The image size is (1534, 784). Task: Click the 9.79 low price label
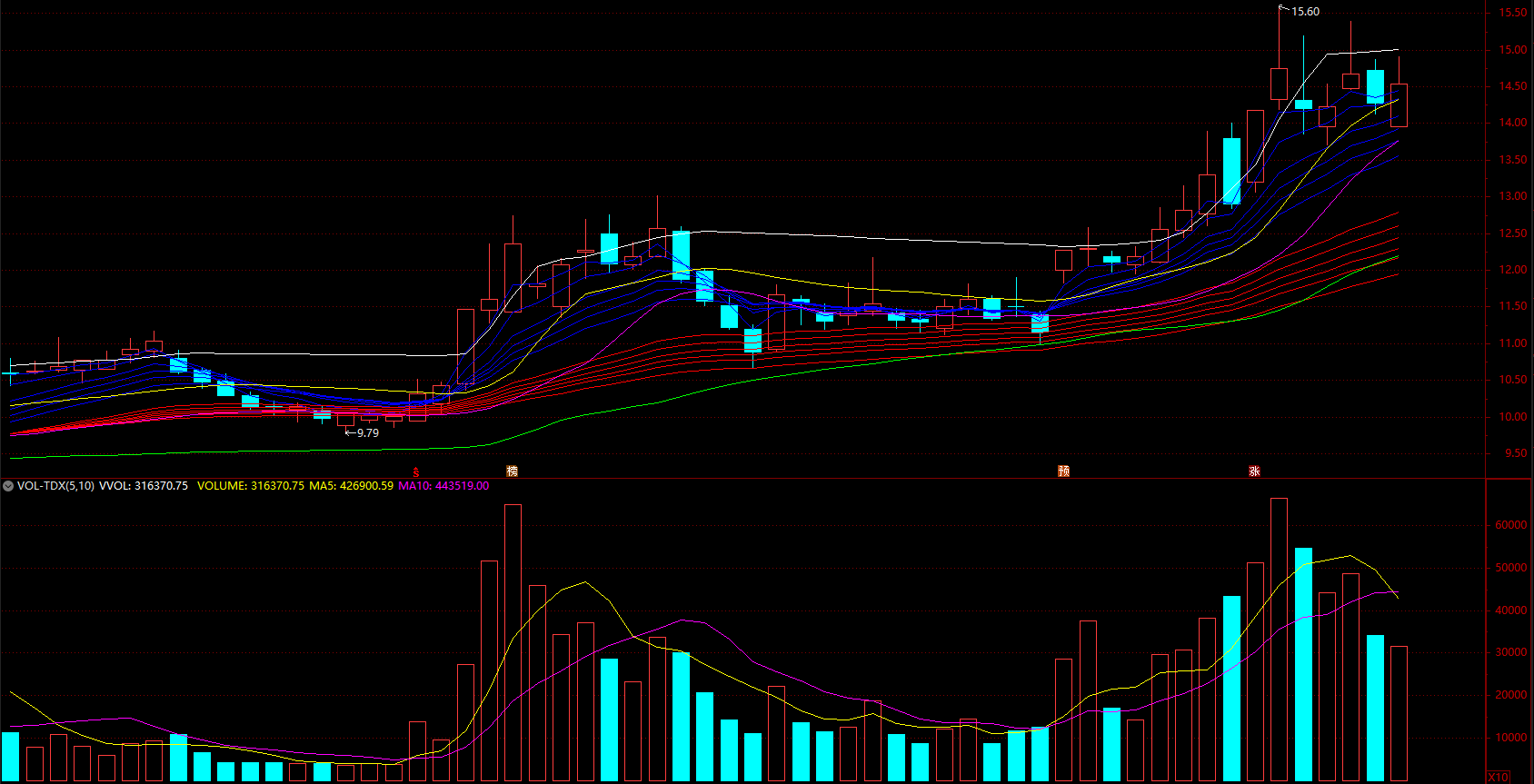pyautogui.click(x=368, y=433)
